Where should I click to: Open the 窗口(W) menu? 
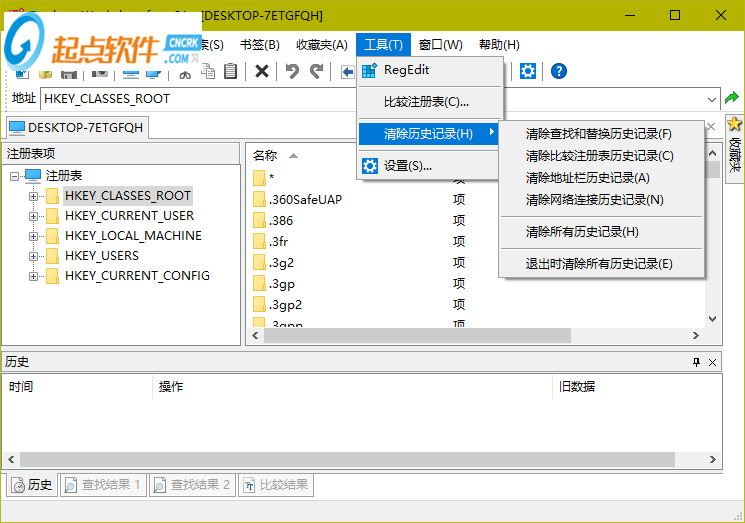click(x=440, y=45)
